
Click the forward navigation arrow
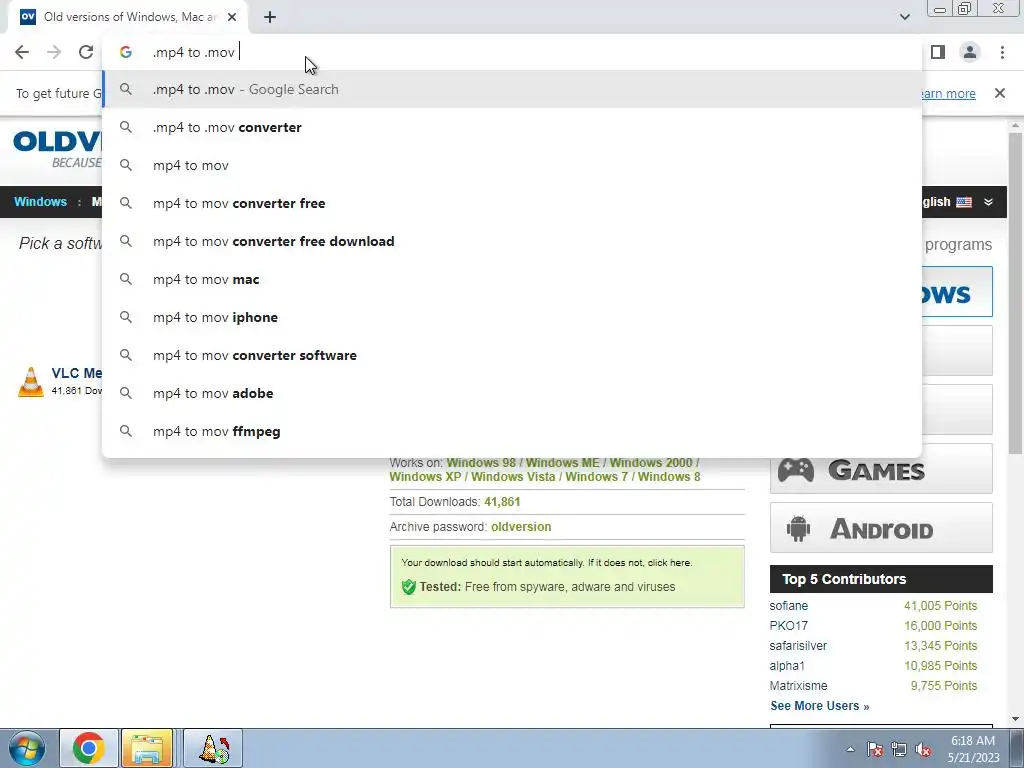pyautogui.click(x=54, y=52)
